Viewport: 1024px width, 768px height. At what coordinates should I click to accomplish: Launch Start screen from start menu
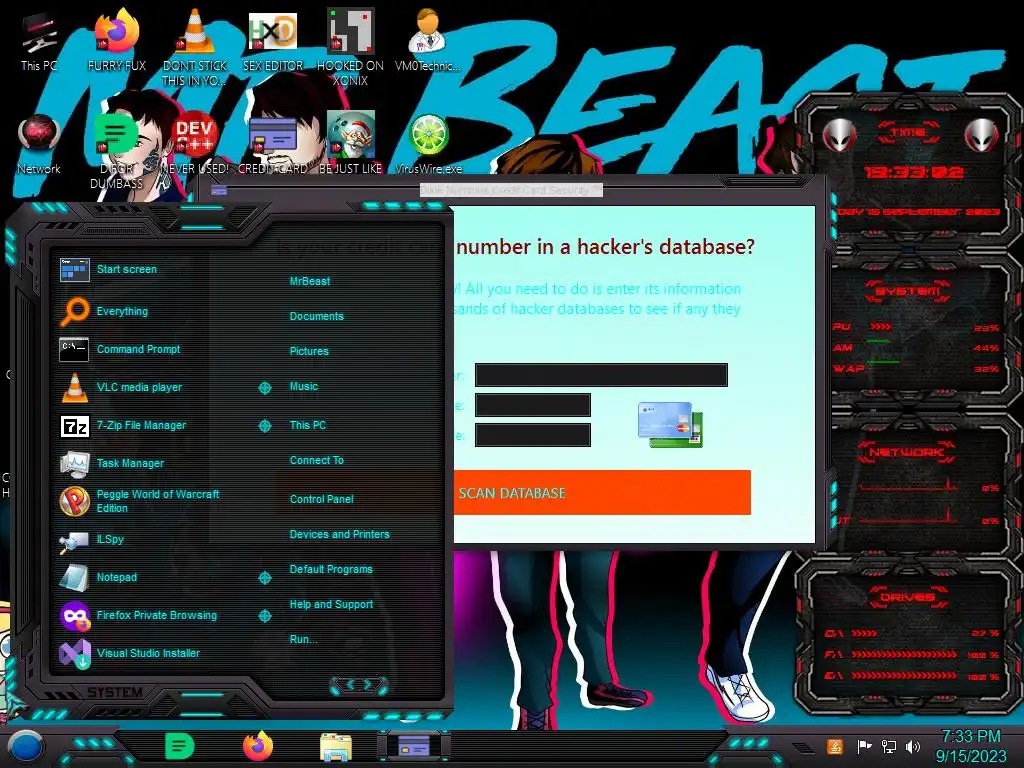coord(127,269)
